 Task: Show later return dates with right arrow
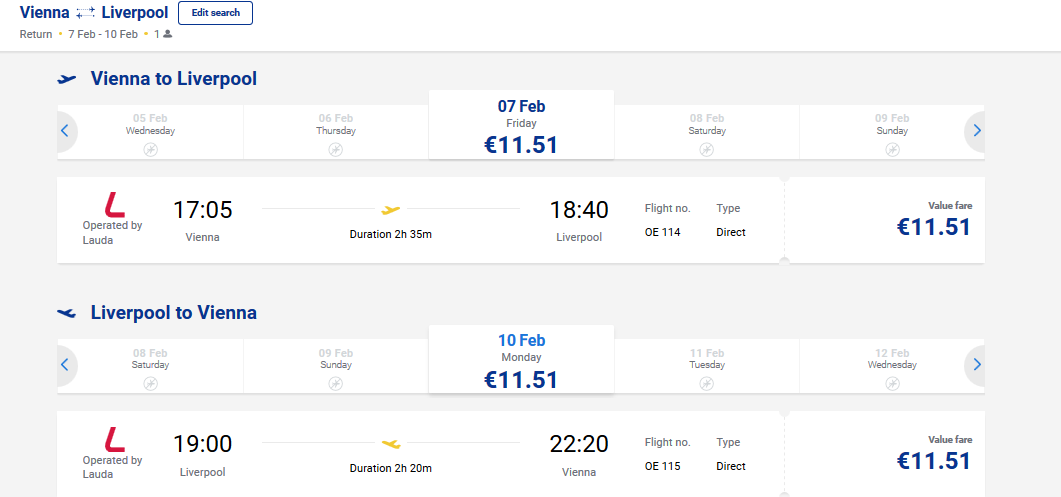tap(976, 366)
